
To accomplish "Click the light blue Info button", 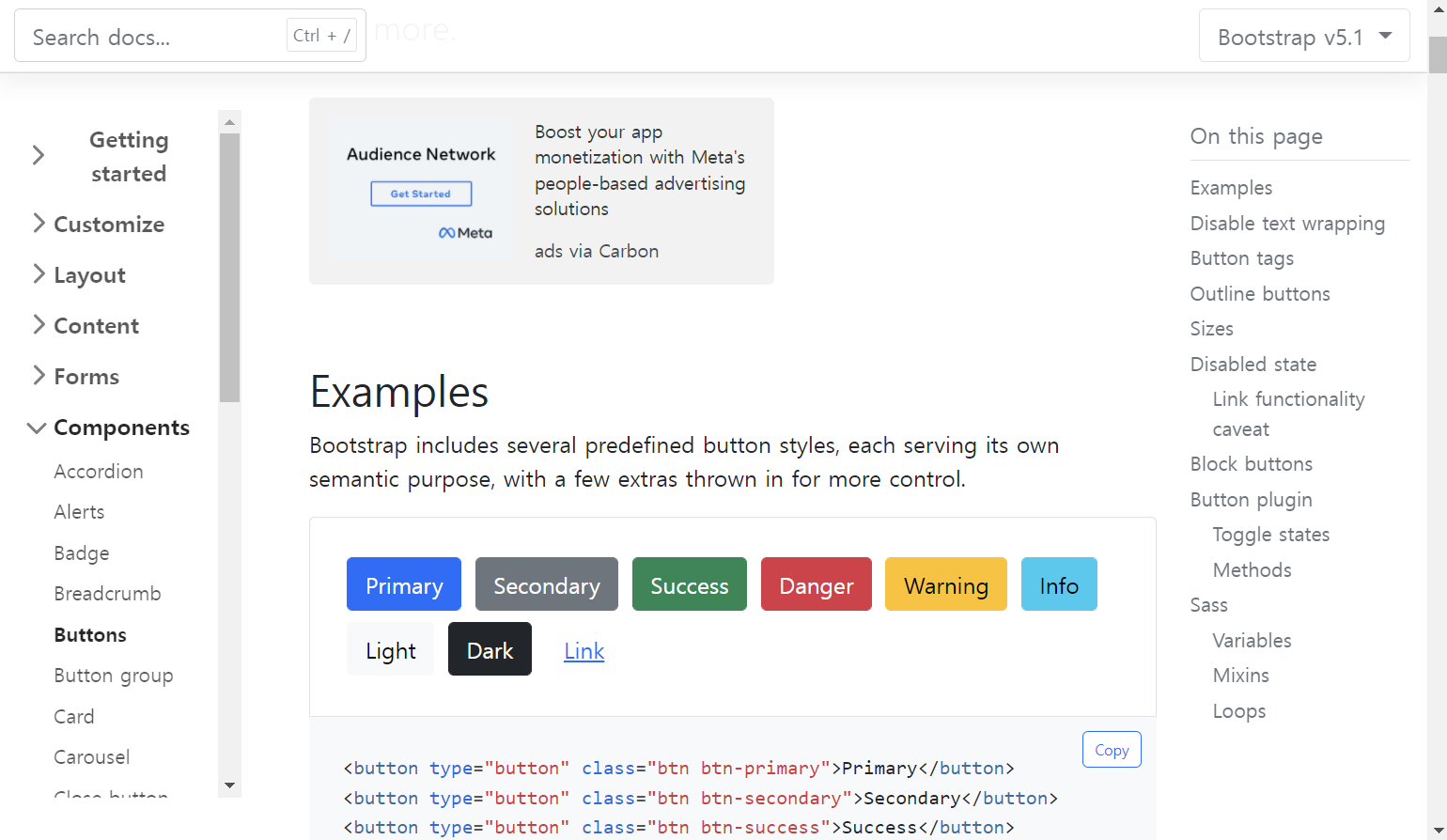I will (x=1059, y=584).
